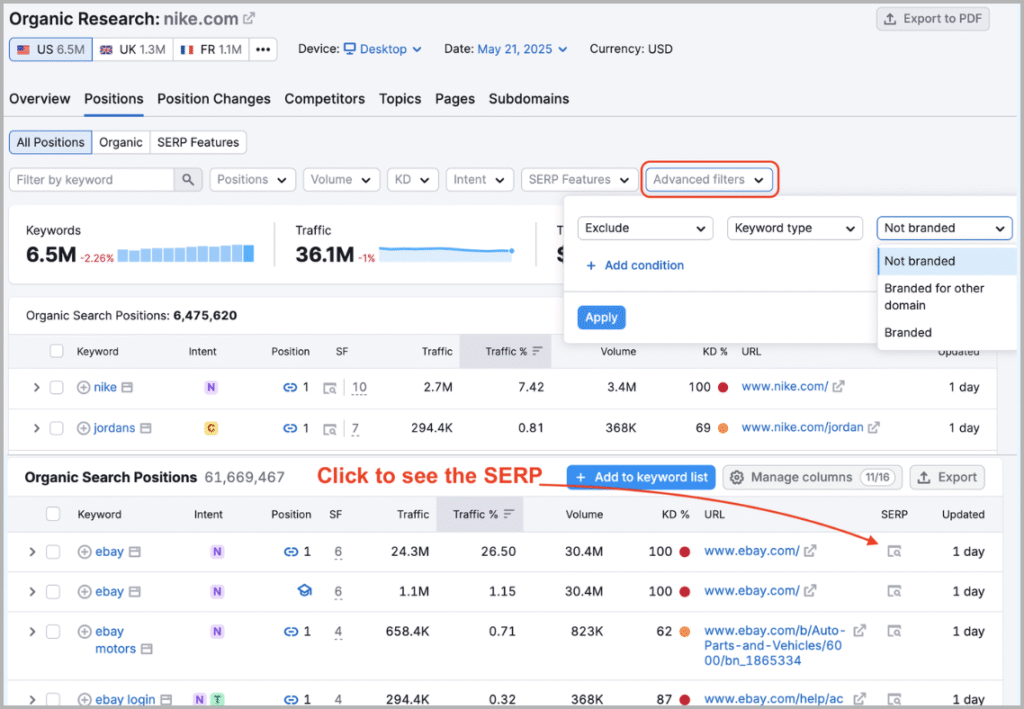The image size is (1024, 709).
Task: Open the Volume filter dropdown
Action: pyautogui.click(x=340, y=180)
